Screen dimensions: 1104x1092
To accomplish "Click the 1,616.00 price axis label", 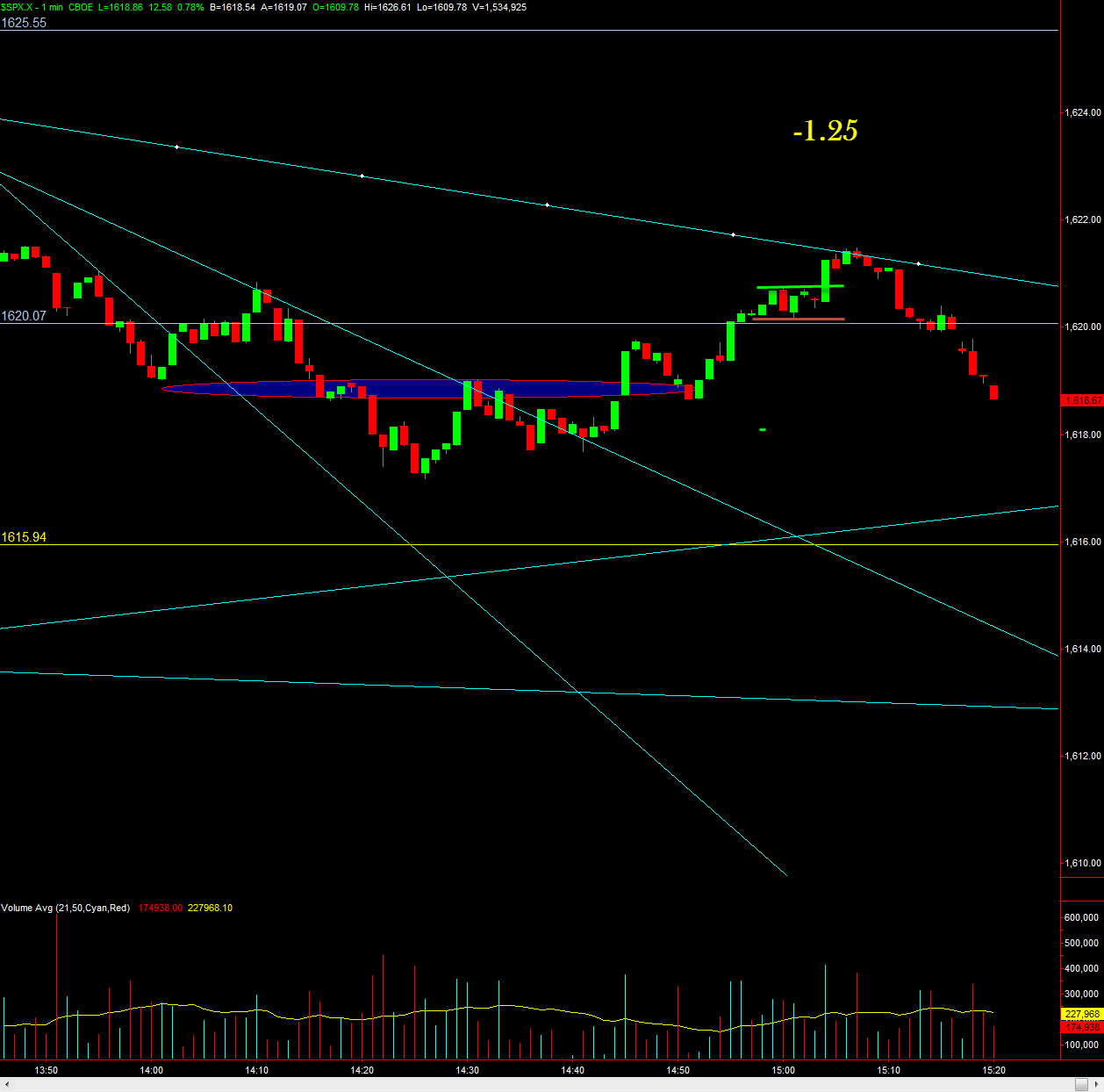I will coord(1082,542).
